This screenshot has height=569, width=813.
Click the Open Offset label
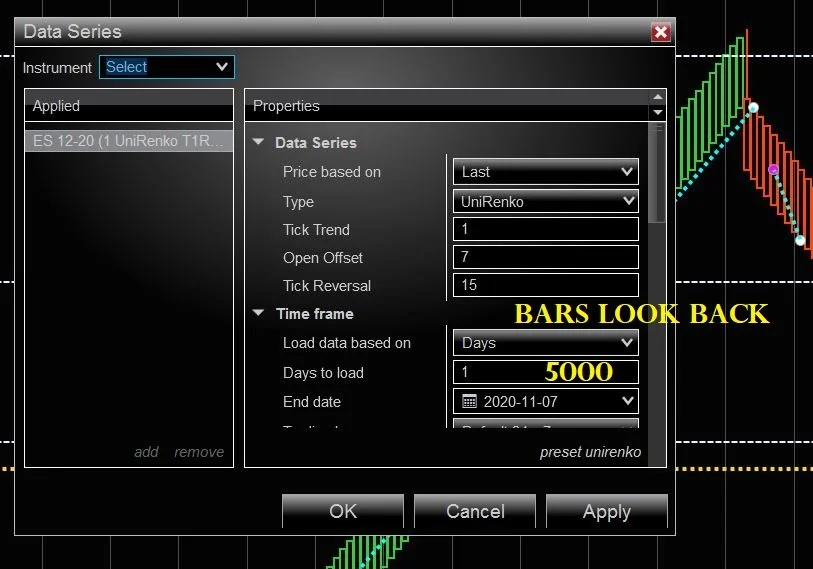(323, 258)
